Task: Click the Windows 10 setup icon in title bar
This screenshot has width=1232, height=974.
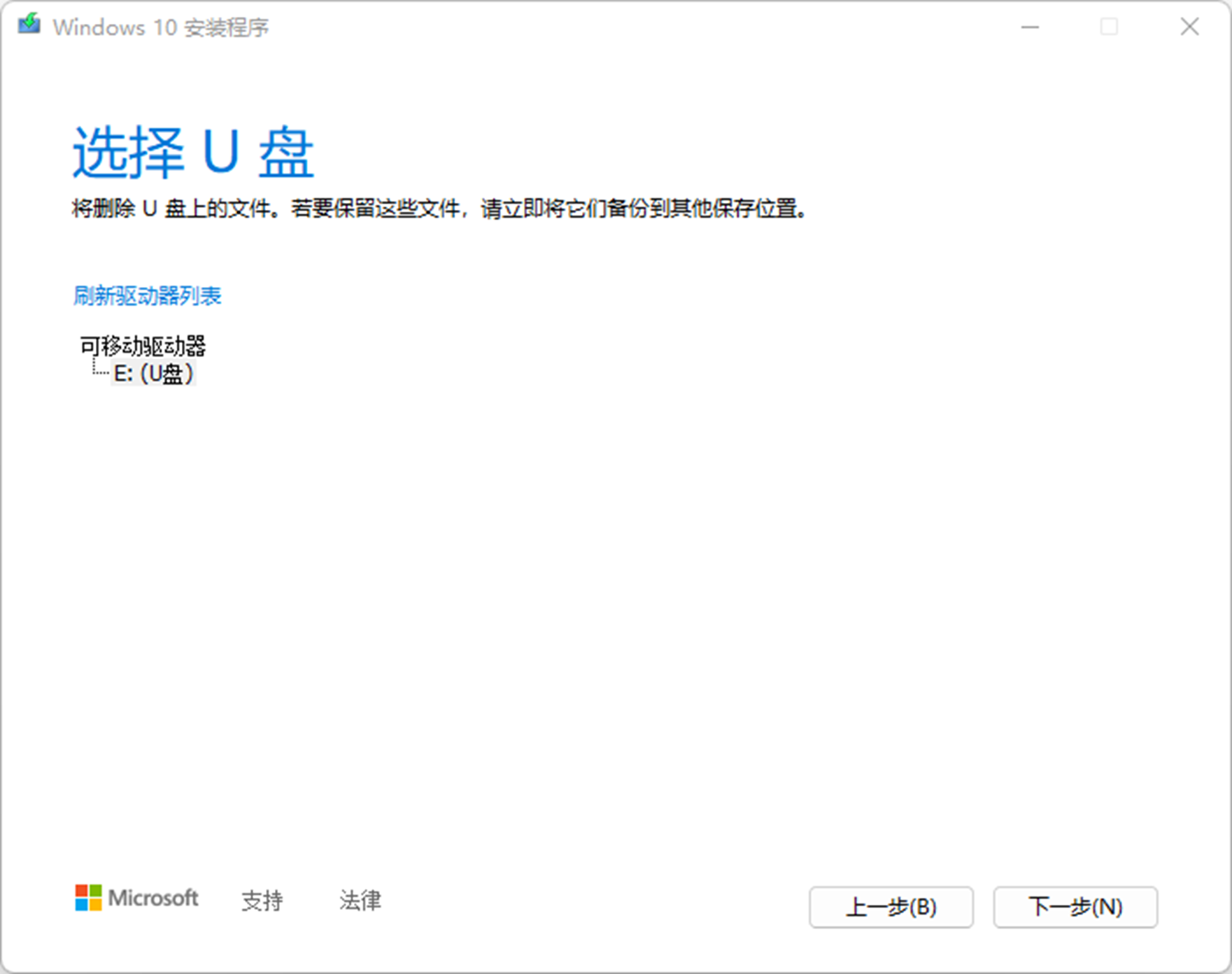Action: tap(29, 25)
